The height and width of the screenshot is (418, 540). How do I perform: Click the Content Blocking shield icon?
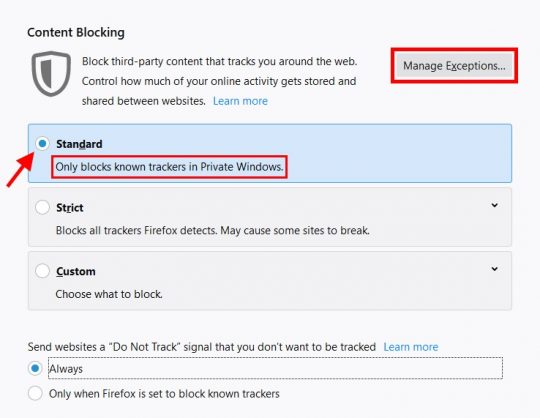[51, 74]
